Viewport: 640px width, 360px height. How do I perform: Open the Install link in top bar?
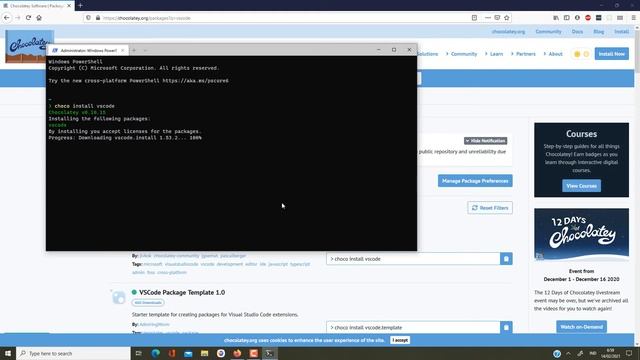coord(621,31)
